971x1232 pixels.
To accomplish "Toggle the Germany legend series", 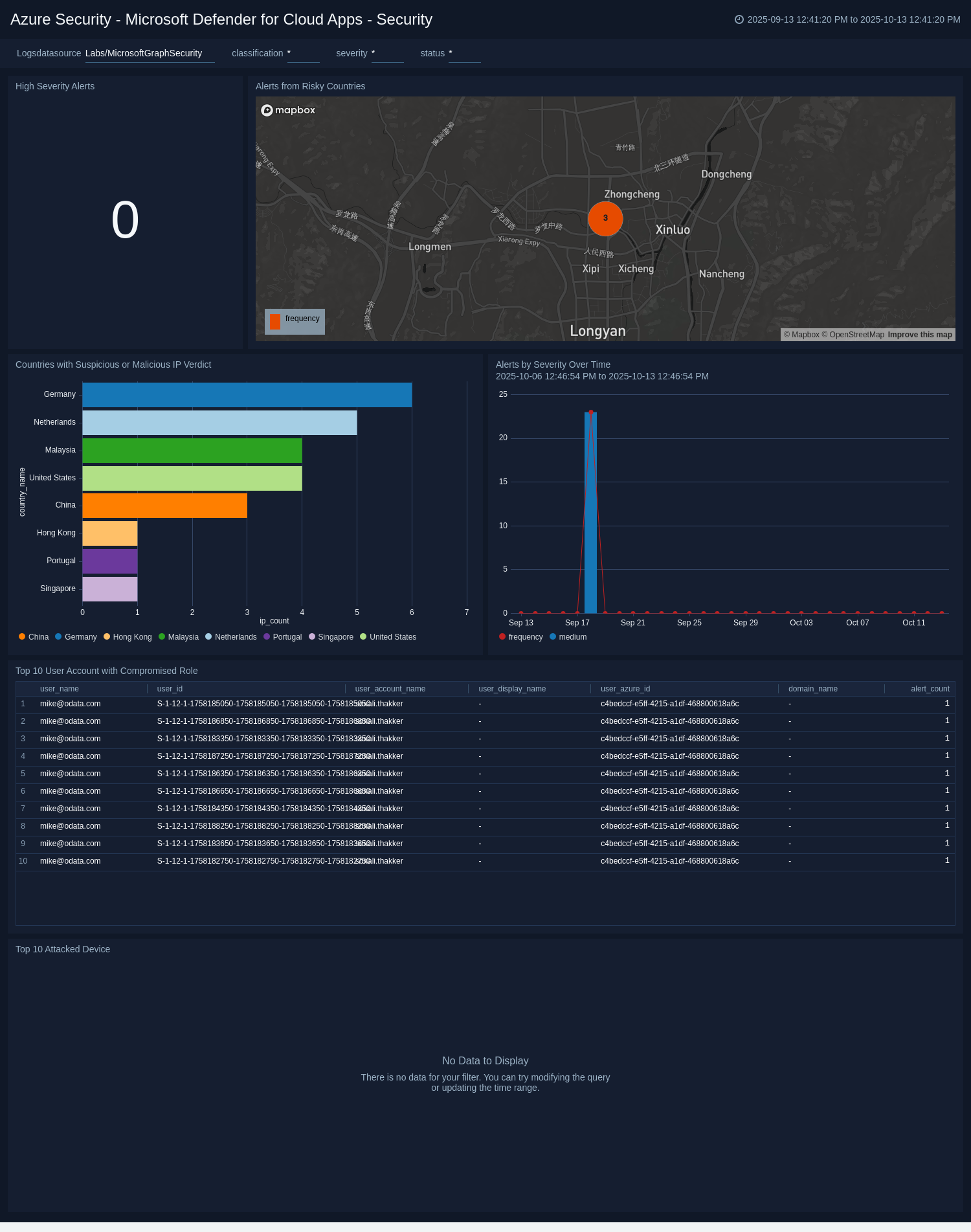I will pyautogui.click(x=76, y=637).
